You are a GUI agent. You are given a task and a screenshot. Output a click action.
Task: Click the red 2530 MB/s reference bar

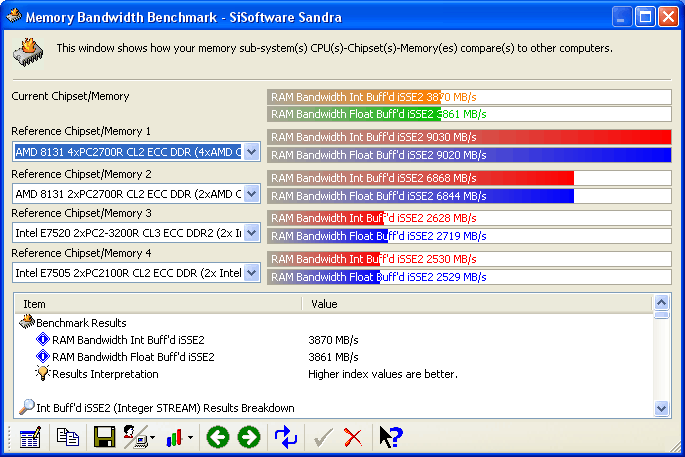(469, 259)
